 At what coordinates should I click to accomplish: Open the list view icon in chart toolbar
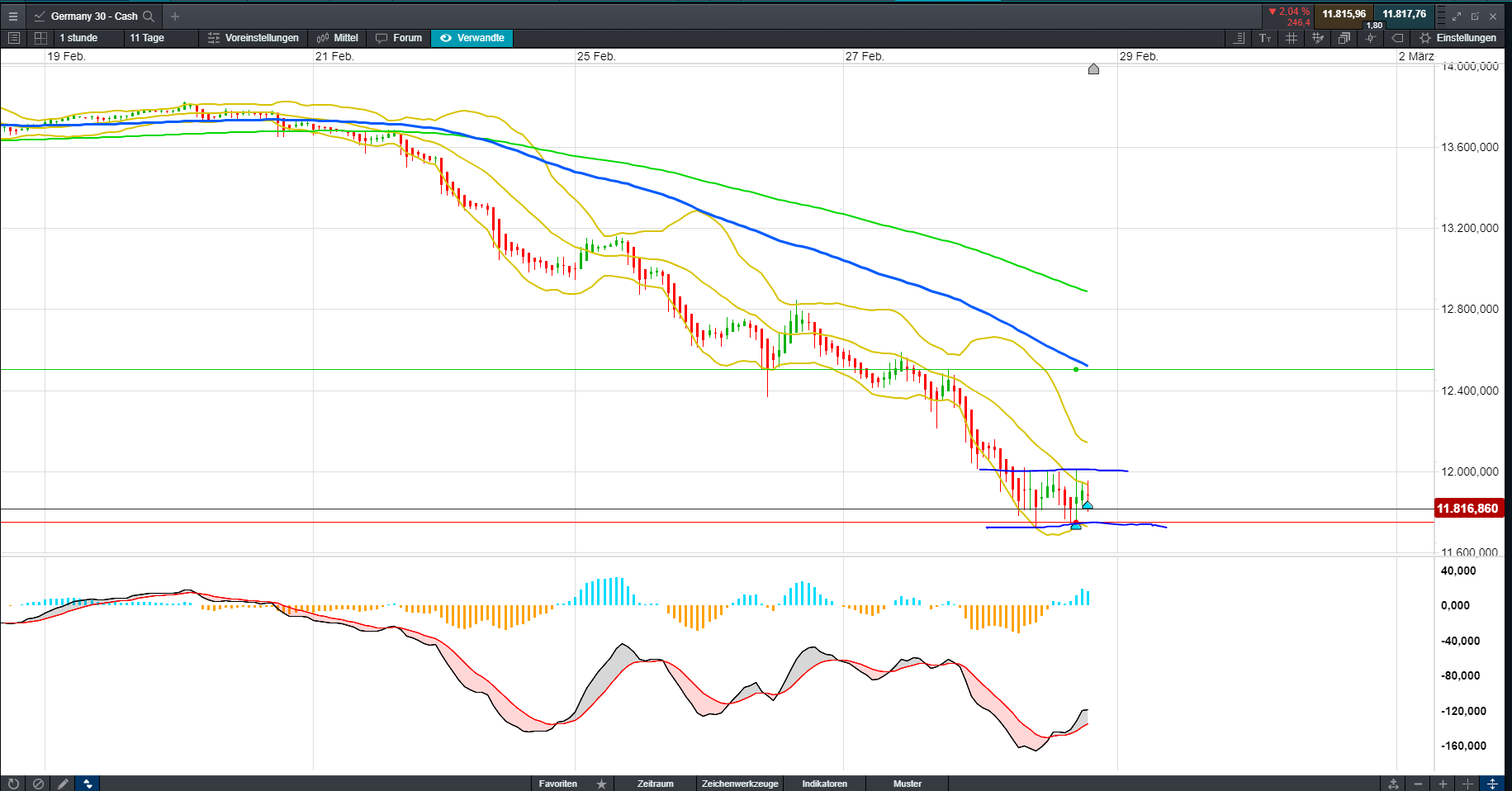(14, 38)
